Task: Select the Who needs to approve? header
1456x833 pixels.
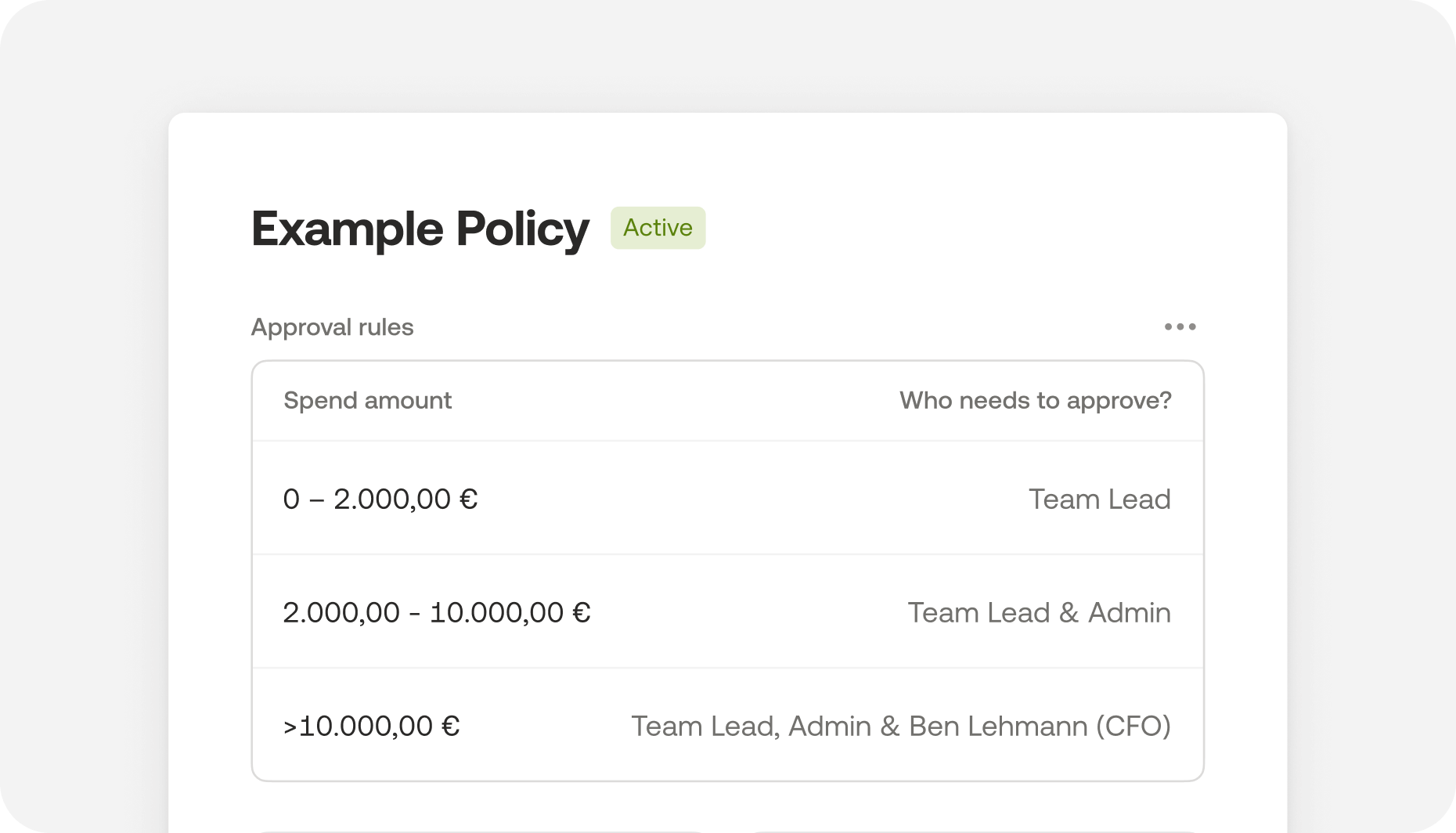Action: click(x=1035, y=401)
